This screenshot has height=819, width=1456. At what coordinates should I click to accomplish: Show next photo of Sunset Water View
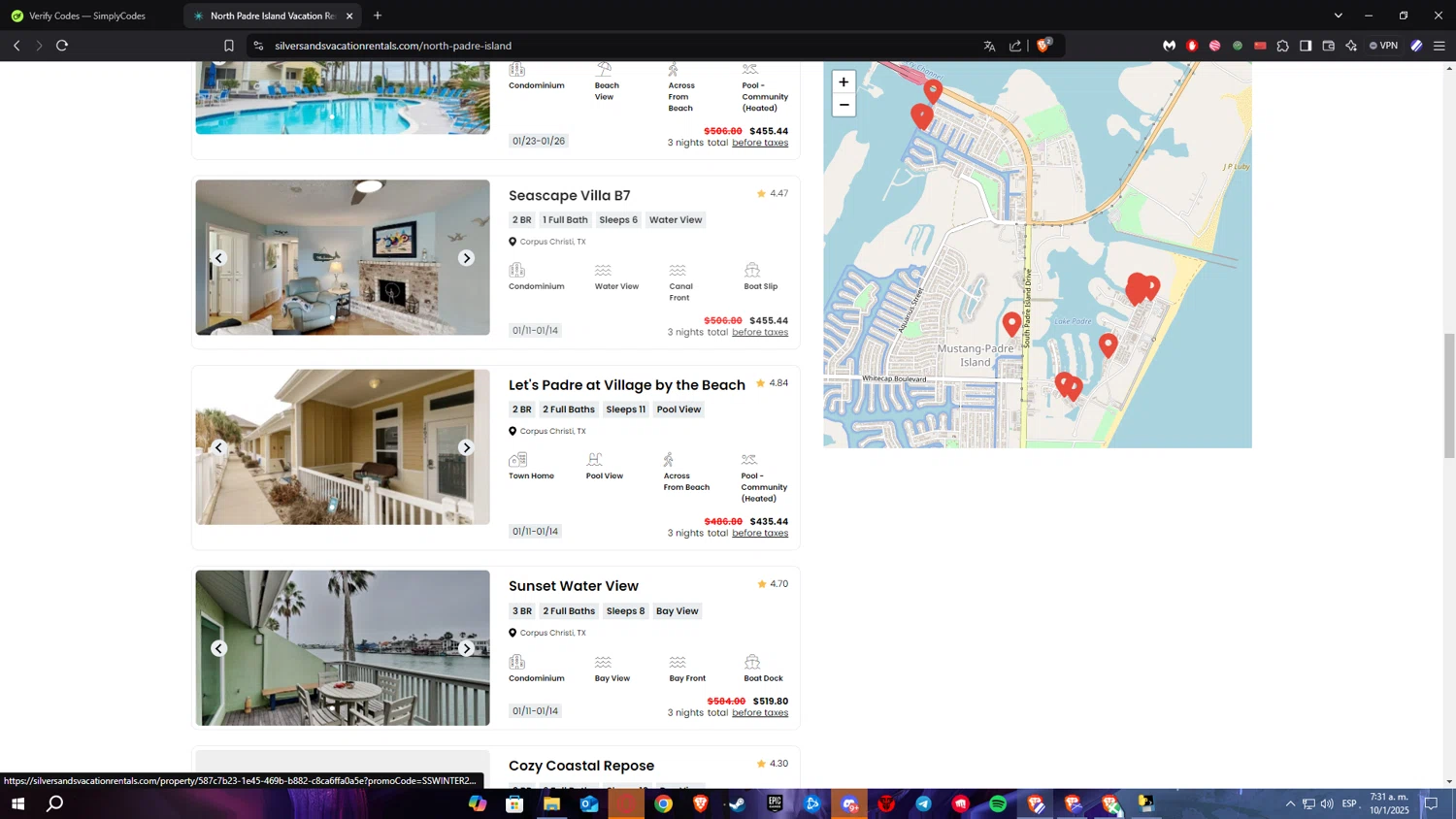(467, 648)
